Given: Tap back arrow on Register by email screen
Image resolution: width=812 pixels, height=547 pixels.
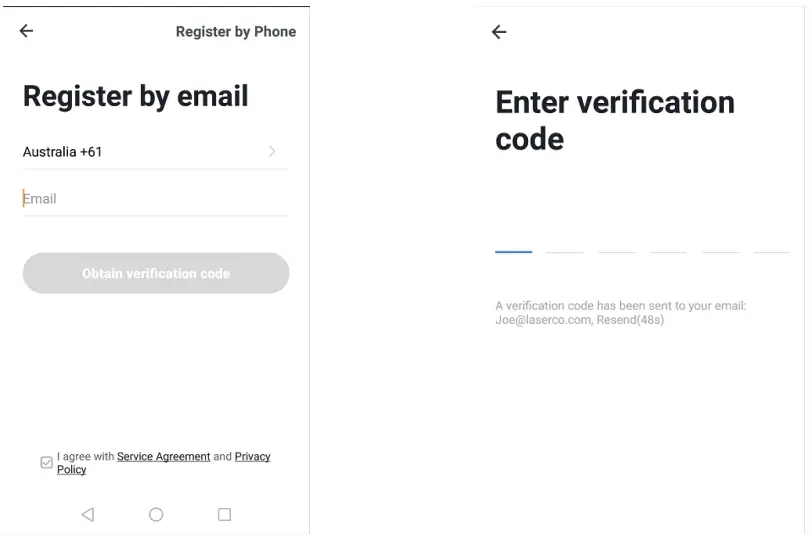Looking at the screenshot, I should tap(26, 31).
